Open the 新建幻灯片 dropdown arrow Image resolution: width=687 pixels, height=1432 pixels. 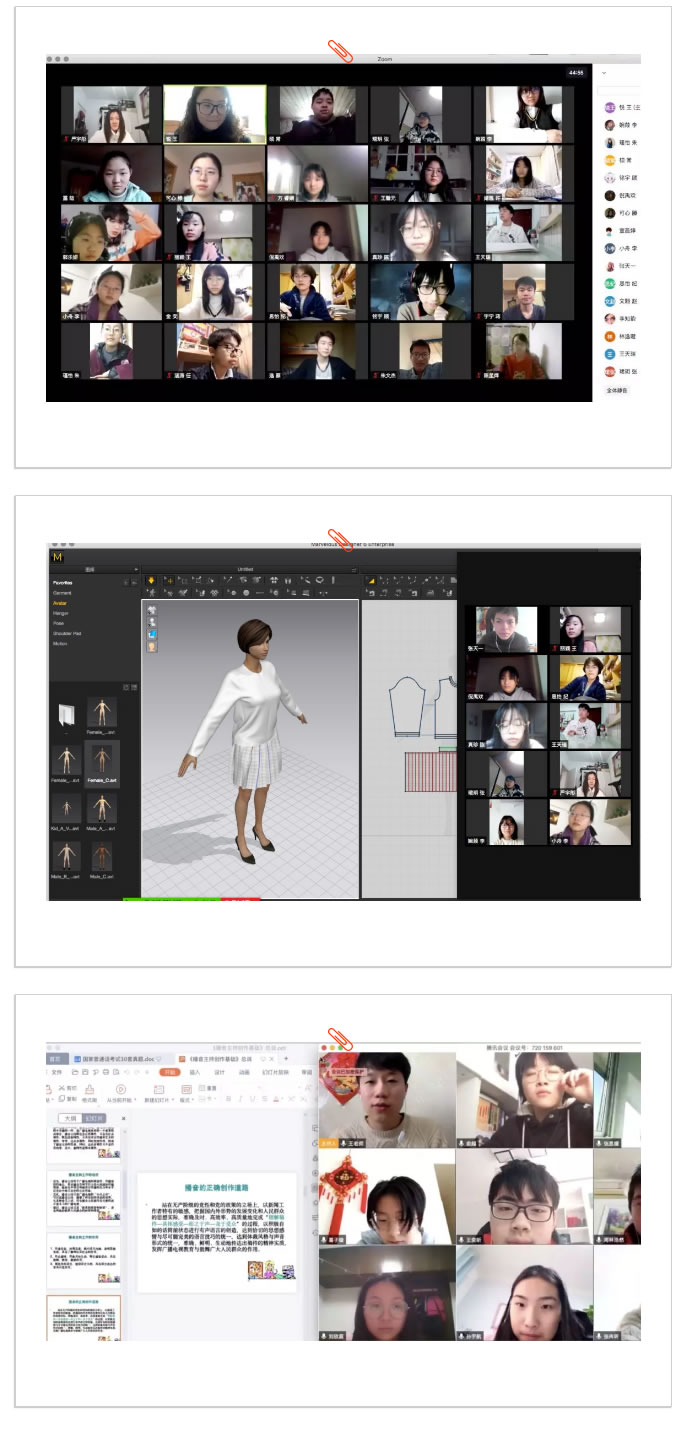pyautogui.click(x=173, y=1100)
